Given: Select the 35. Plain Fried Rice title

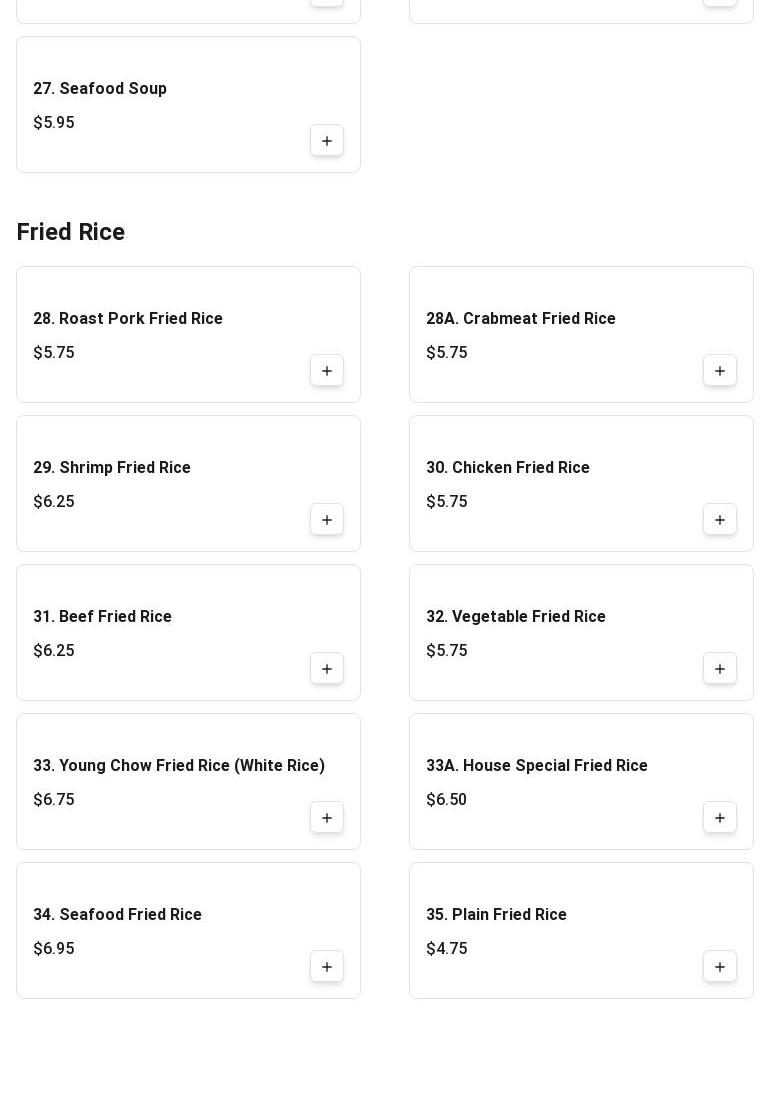Looking at the screenshot, I should point(496,915).
